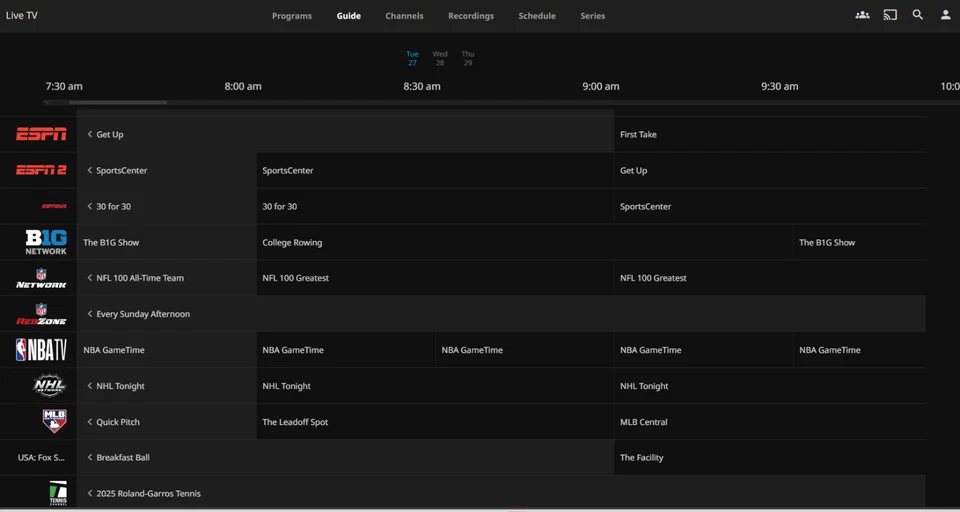Click the Cast to device icon

890,15
